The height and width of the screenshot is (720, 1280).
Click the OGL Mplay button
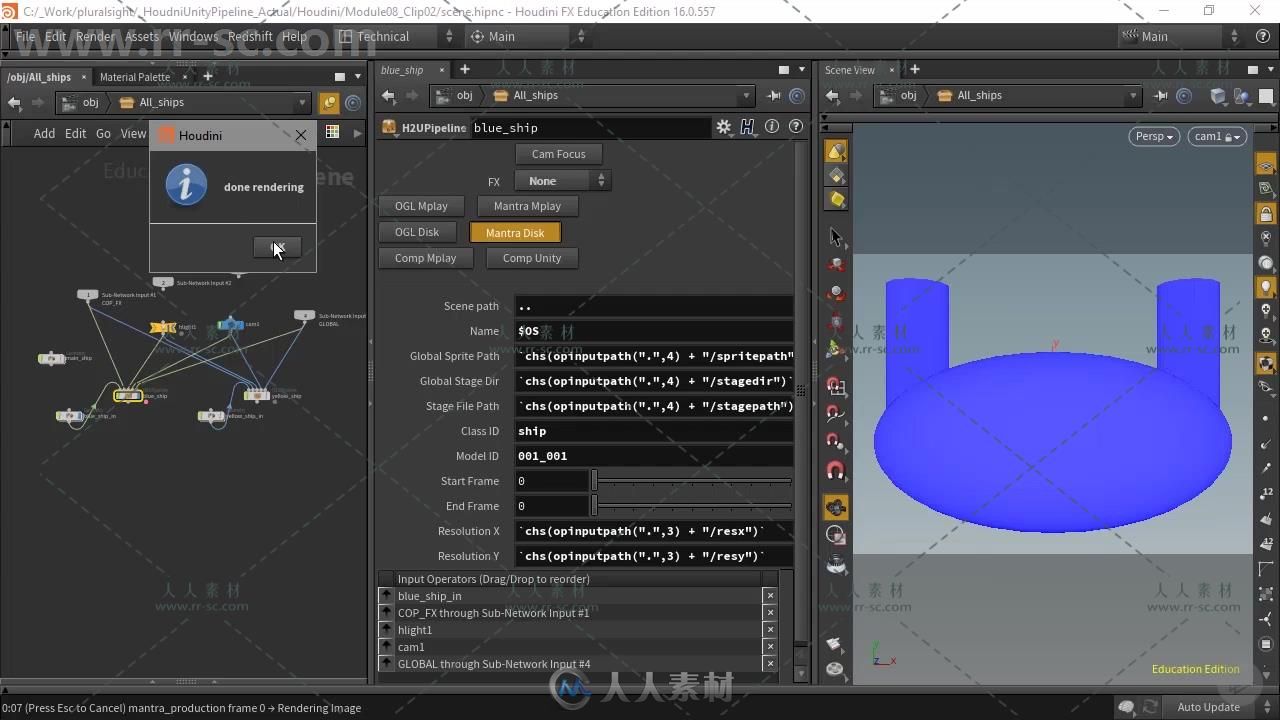point(421,206)
